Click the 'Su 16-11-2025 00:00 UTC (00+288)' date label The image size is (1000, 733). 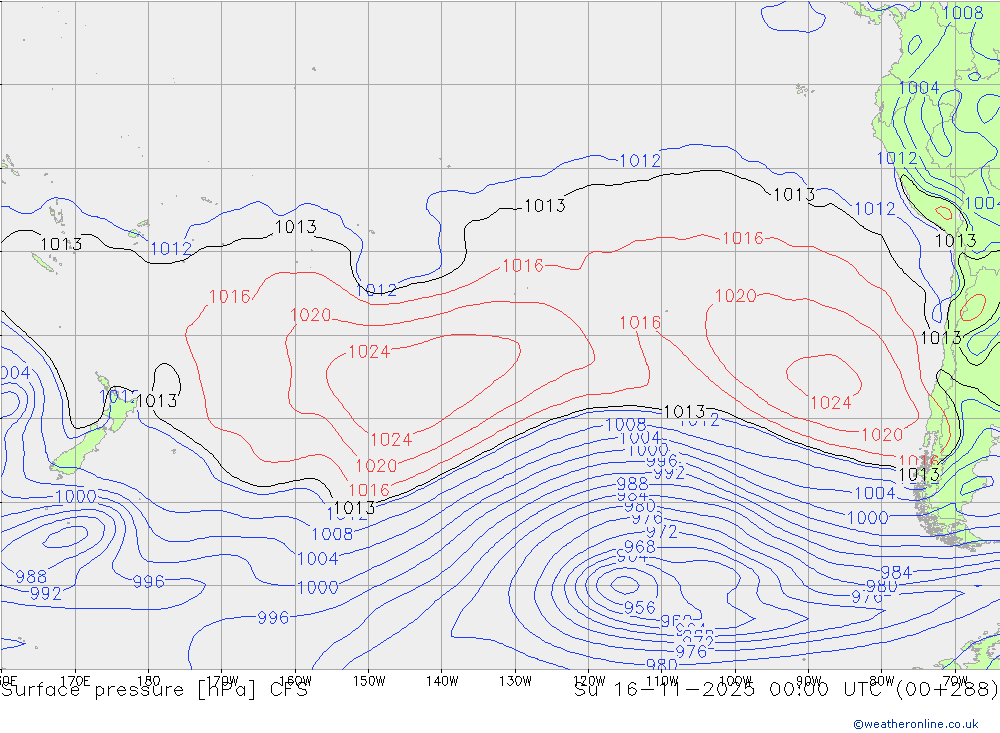pos(786,690)
